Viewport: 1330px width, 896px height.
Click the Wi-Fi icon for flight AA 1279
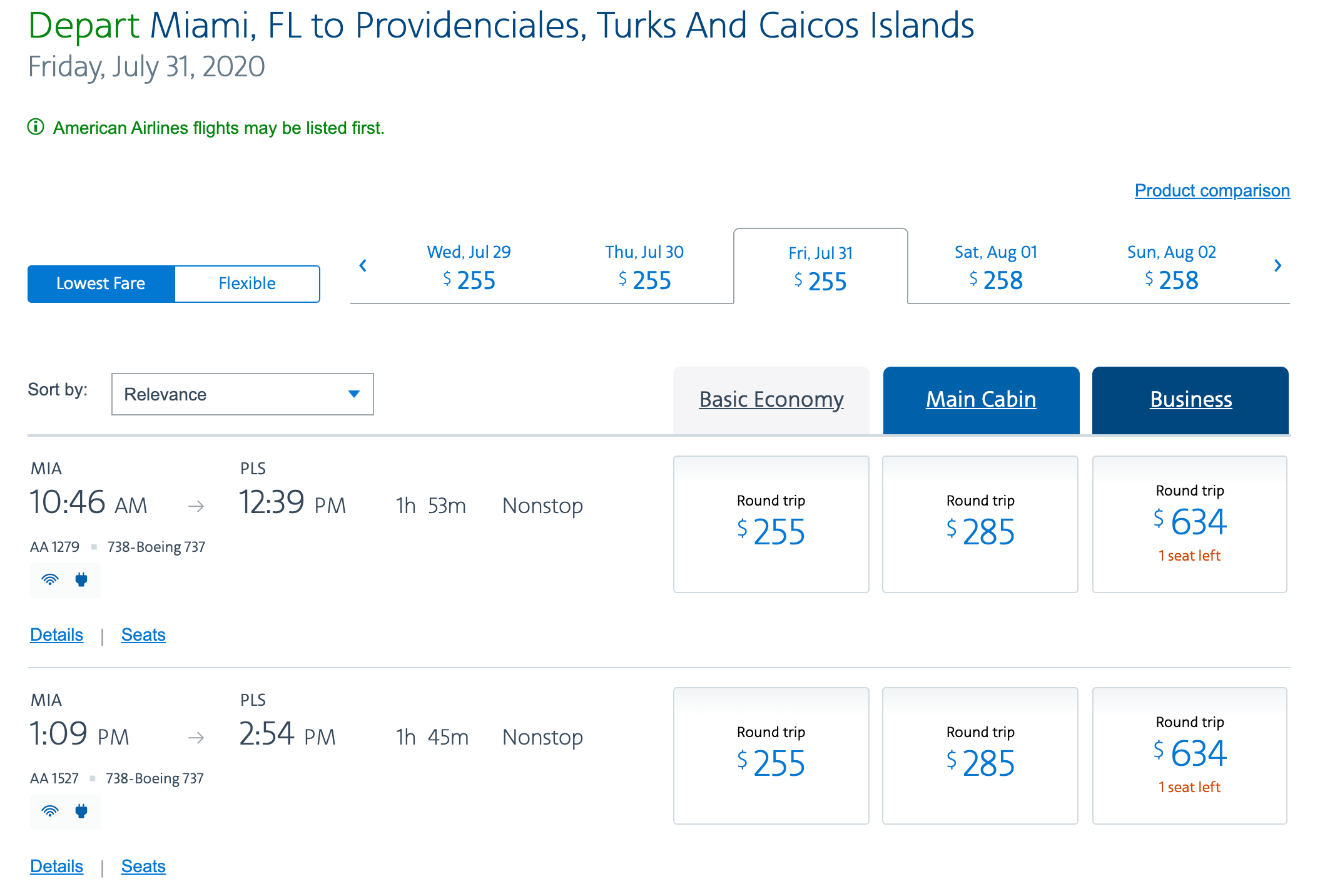[50, 579]
